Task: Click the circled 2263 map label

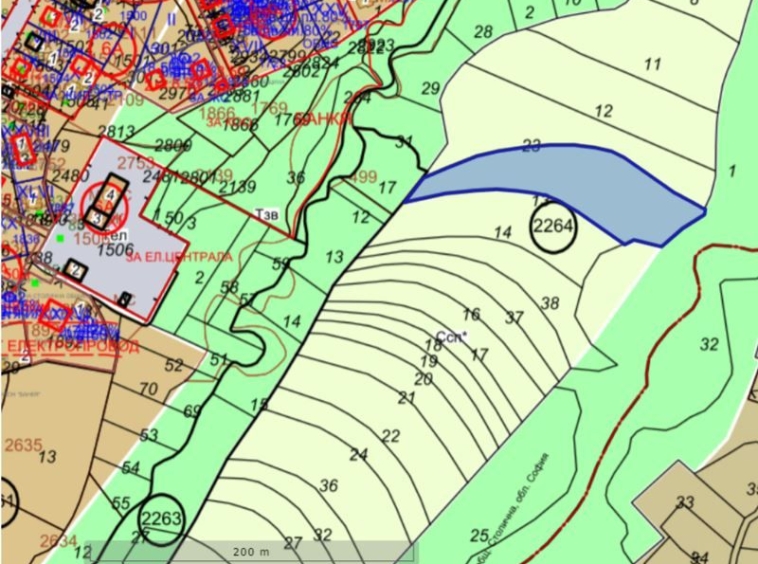Action: pyautogui.click(x=161, y=519)
